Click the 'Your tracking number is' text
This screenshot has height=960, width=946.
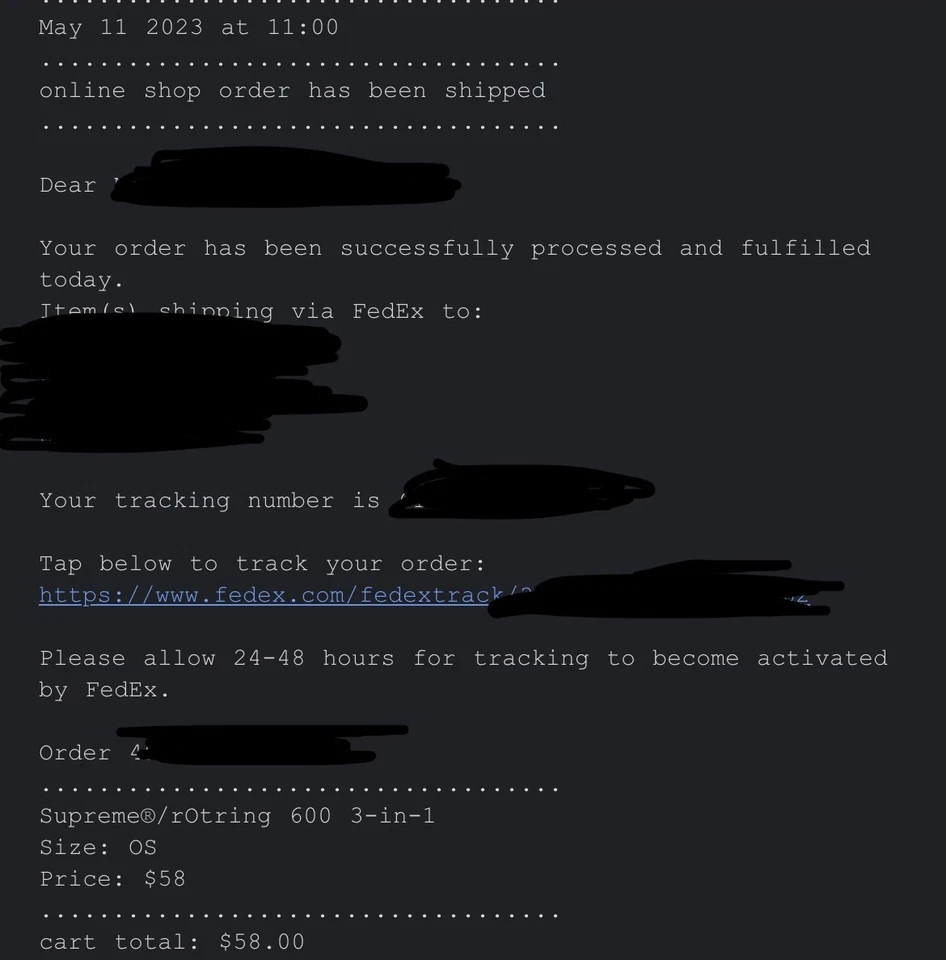coord(209,501)
